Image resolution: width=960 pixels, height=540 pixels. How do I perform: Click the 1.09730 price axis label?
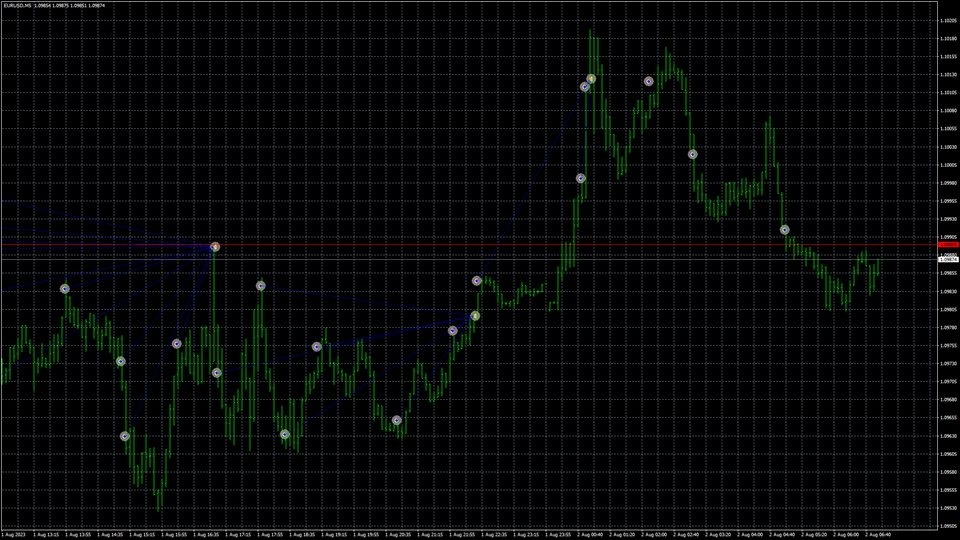[x=948, y=364]
